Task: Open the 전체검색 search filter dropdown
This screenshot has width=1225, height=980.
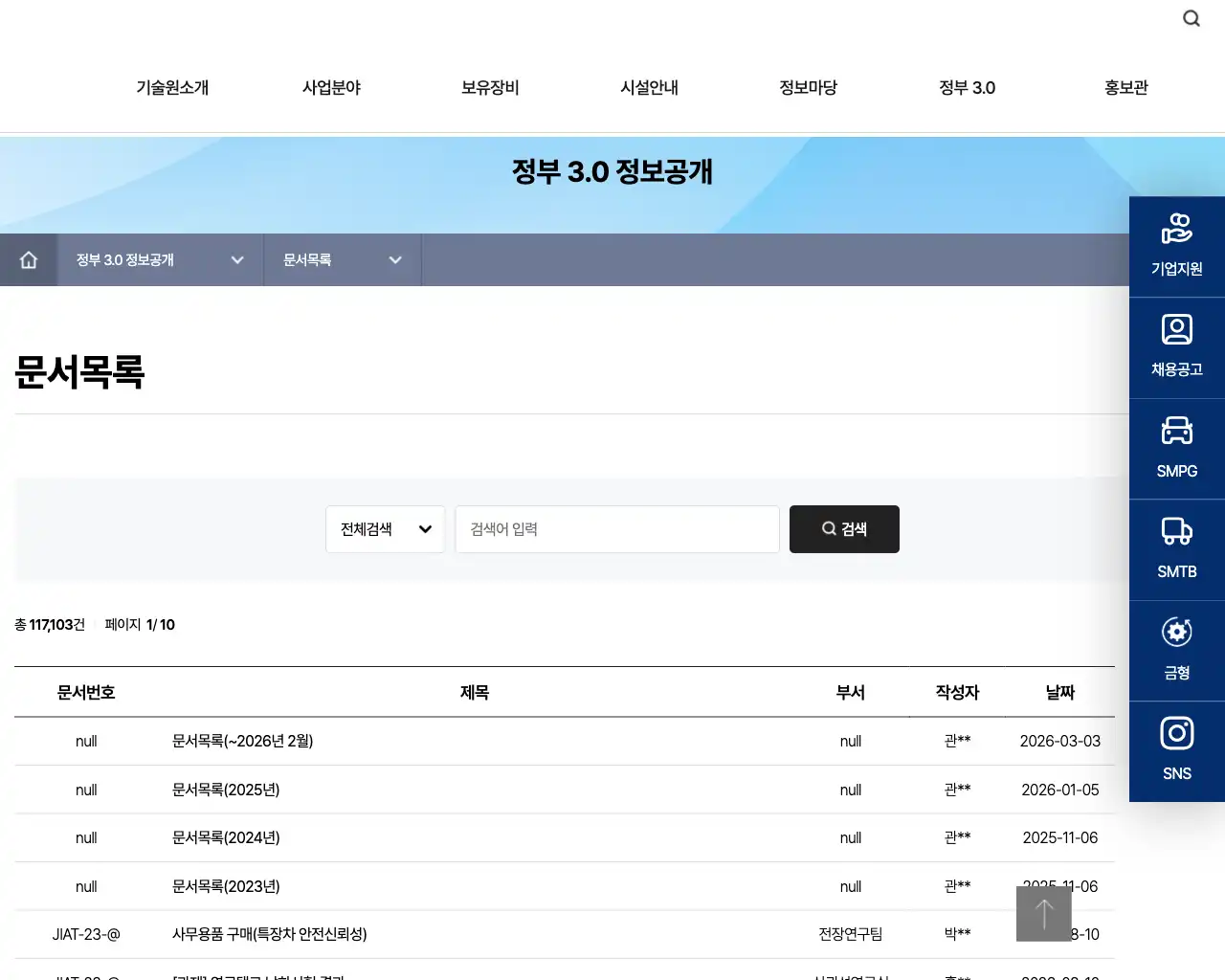Action: coord(385,528)
